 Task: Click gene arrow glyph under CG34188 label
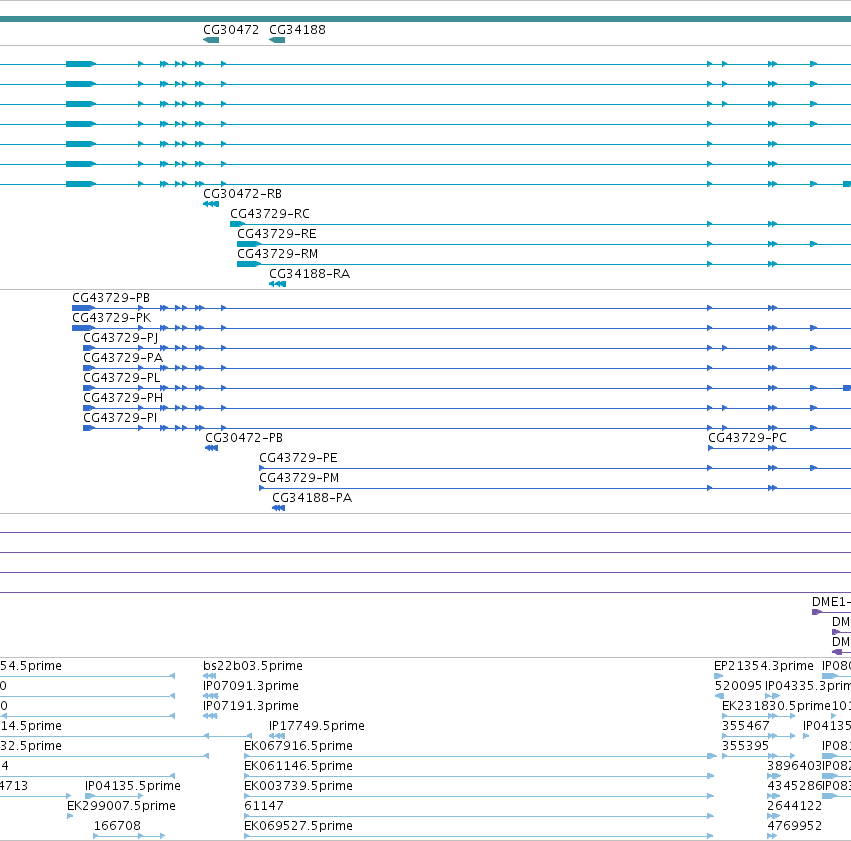pos(277,40)
